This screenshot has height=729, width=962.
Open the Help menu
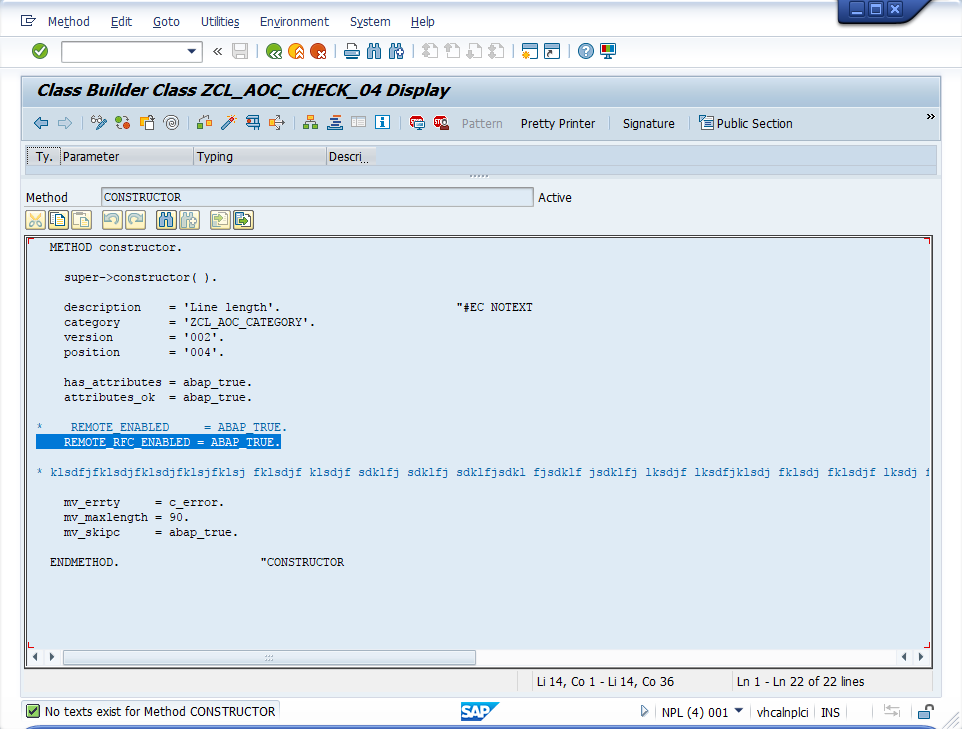pos(423,21)
